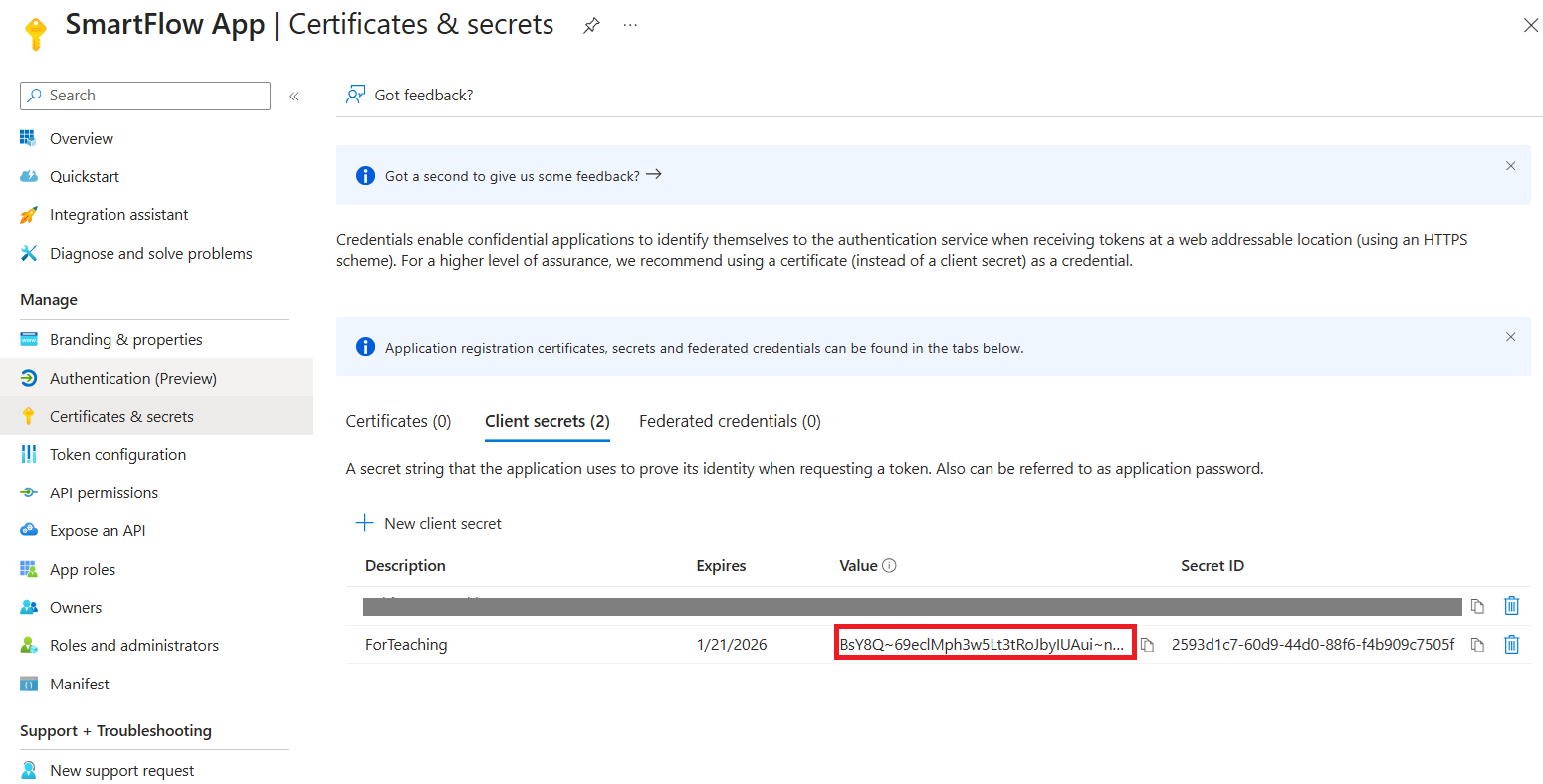Click the New support request person icon
1543x784 pixels.
[29, 770]
